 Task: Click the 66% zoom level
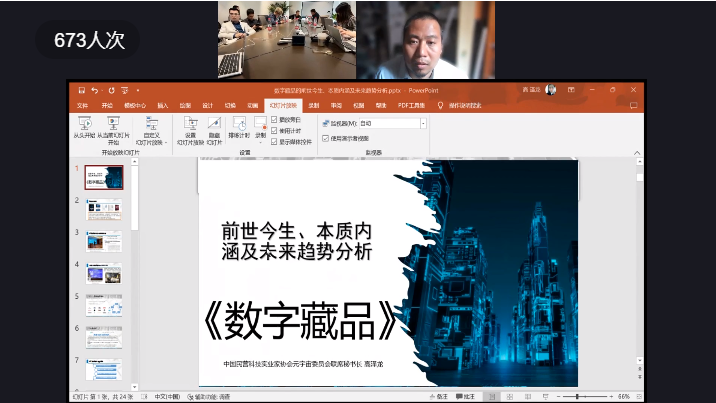coord(624,397)
